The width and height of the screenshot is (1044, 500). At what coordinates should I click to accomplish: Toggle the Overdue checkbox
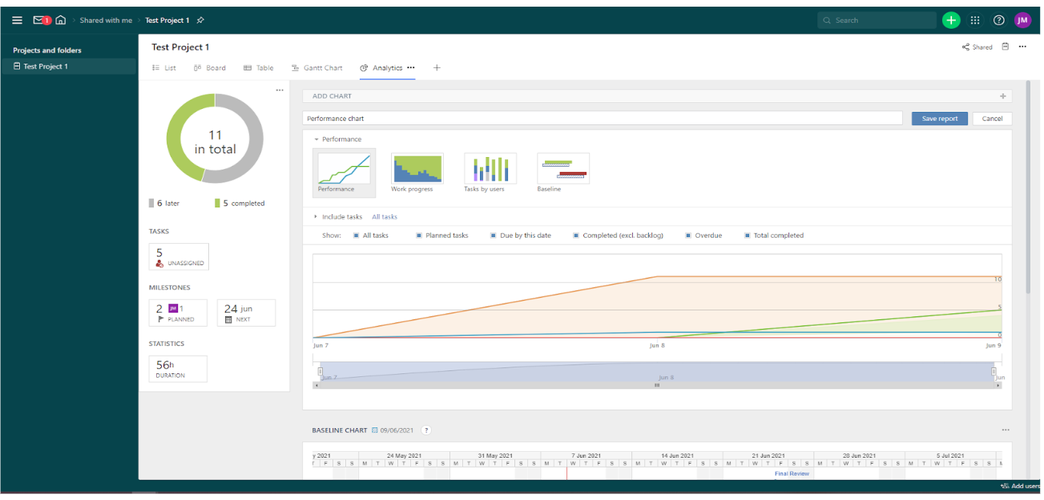pos(687,236)
